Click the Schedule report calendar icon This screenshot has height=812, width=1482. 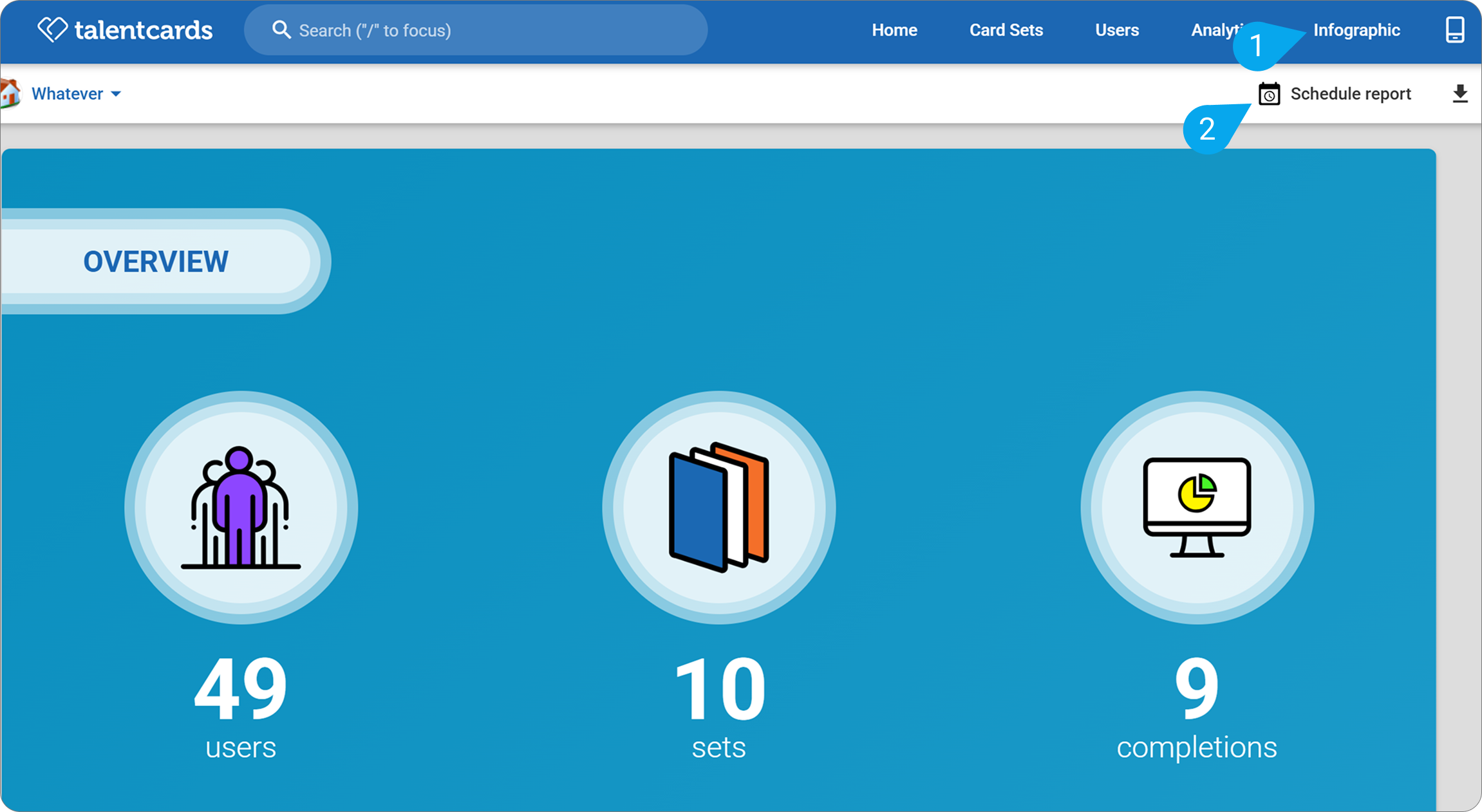pyautogui.click(x=1269, y=94)
